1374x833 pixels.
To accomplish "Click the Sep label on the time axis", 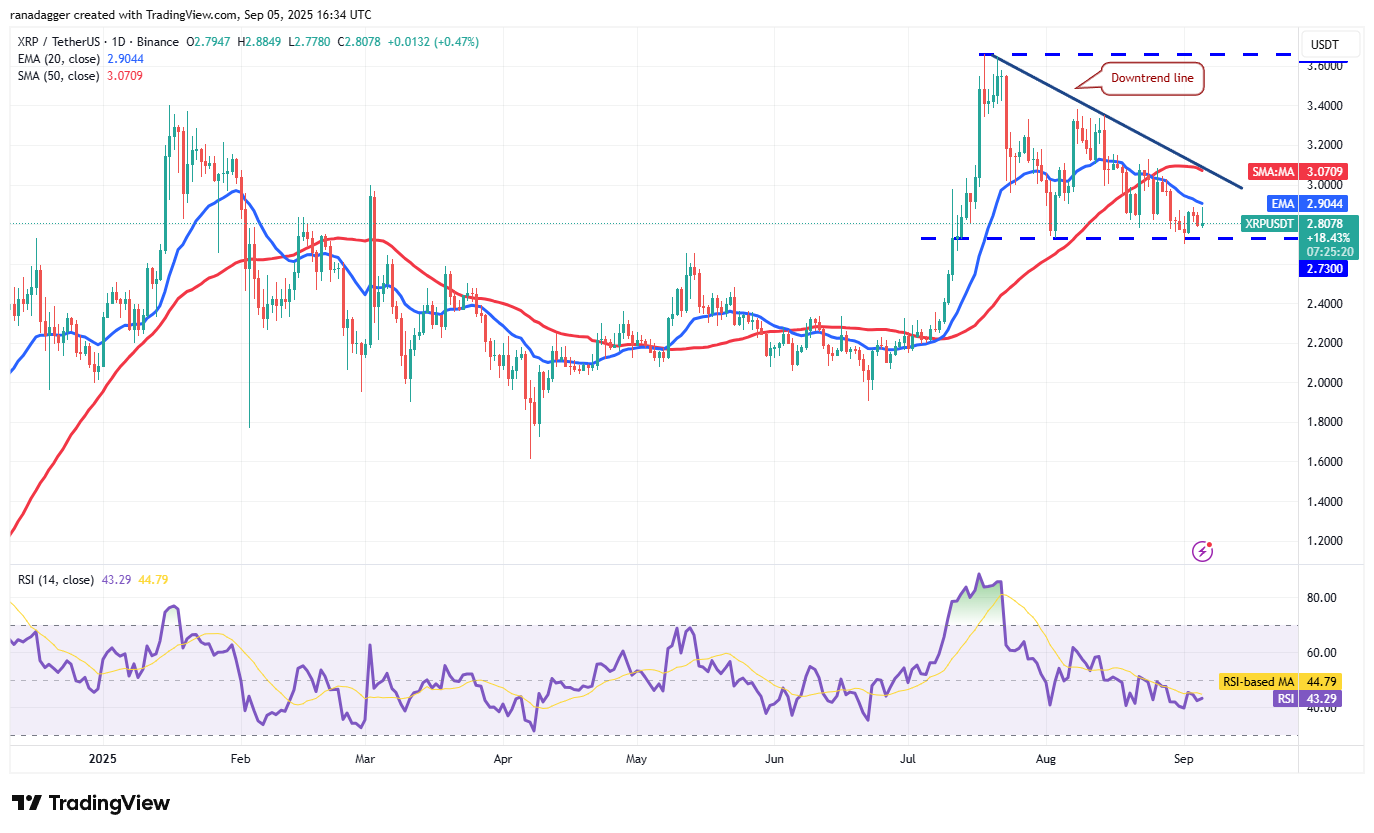I will [1183, 759].
